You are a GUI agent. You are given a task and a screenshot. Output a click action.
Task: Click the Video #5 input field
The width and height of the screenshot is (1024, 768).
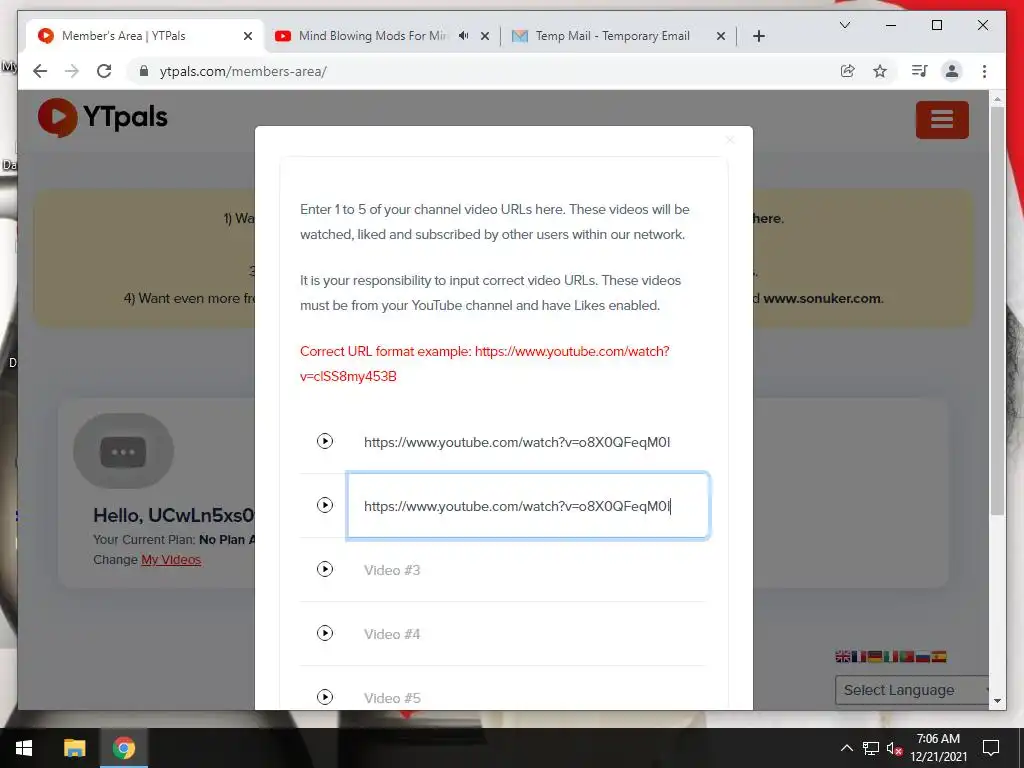(x=528, y=697)
